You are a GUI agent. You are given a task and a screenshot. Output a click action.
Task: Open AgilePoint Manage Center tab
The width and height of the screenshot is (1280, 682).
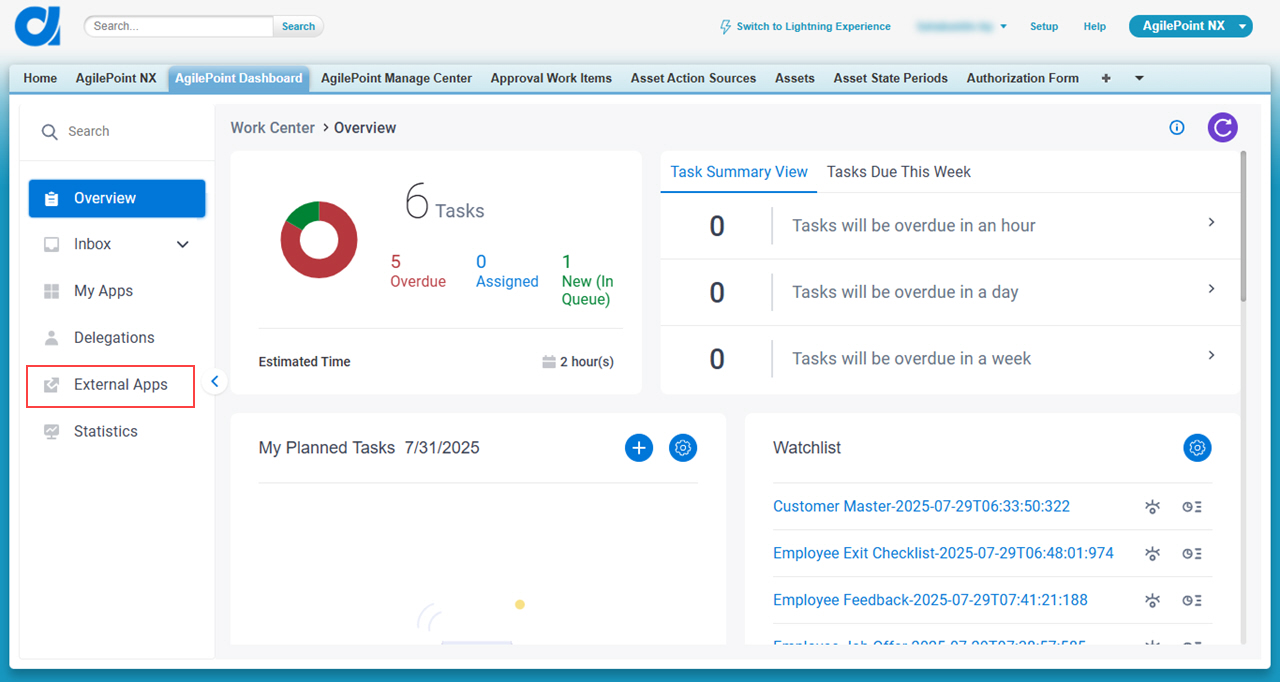coord(396,78)
